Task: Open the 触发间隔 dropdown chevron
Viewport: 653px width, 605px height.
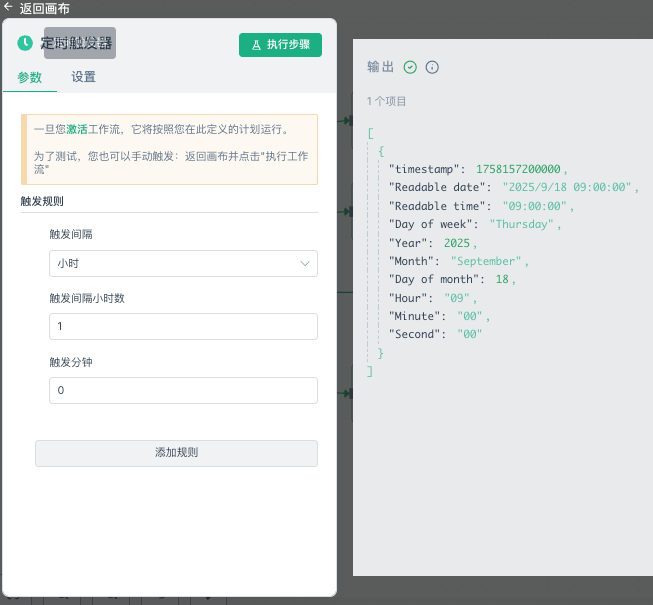Action: click(305, 263)
